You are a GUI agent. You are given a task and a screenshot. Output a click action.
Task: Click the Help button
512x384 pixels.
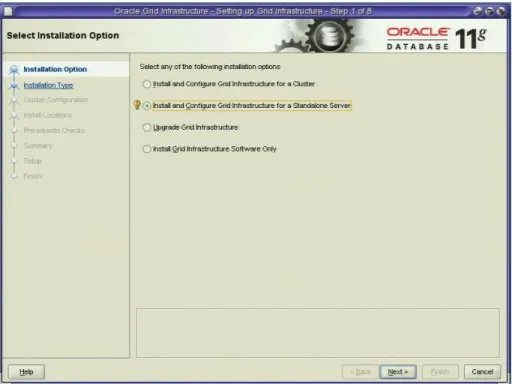click(26, 372)
